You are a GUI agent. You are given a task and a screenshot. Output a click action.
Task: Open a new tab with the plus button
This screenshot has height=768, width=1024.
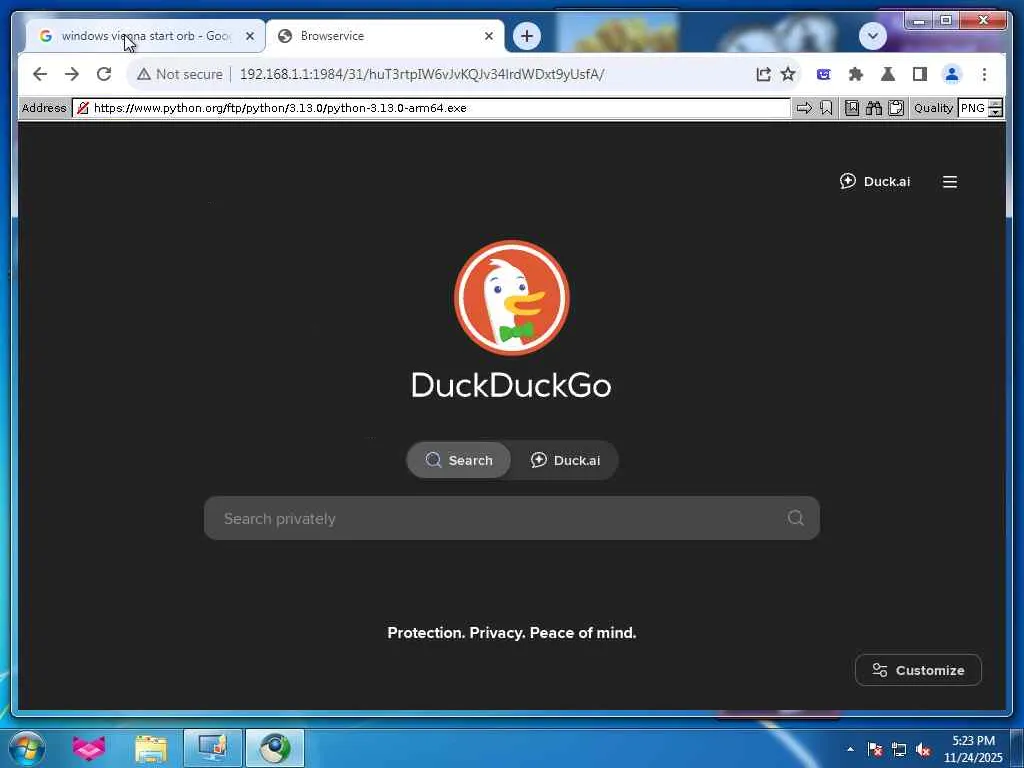pos(527,36)
